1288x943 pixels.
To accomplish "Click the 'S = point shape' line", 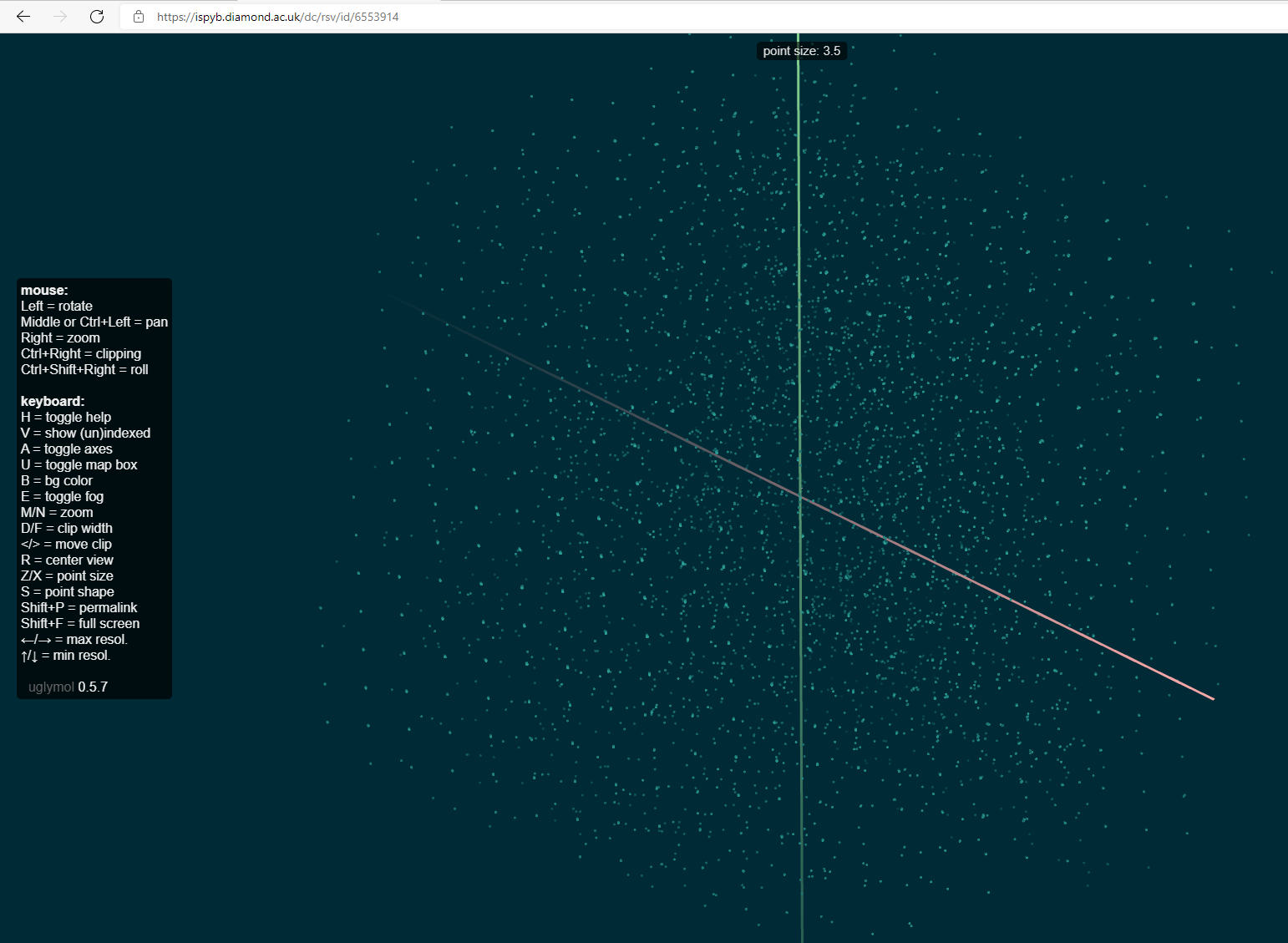I will pyautogui.click(x=68, y=592).
